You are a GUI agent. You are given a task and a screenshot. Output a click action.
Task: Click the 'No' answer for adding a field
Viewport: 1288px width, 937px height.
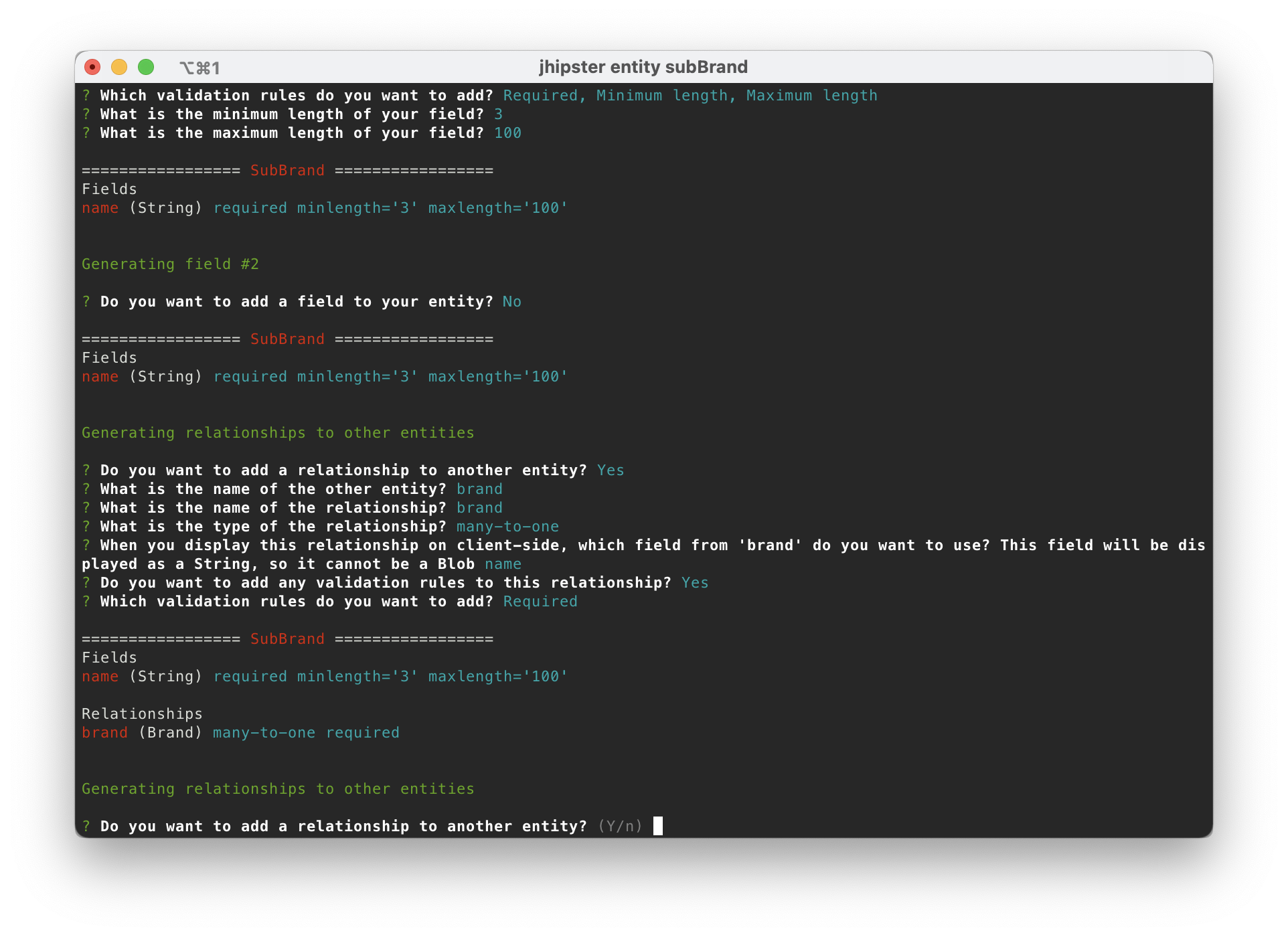point(512,302)
